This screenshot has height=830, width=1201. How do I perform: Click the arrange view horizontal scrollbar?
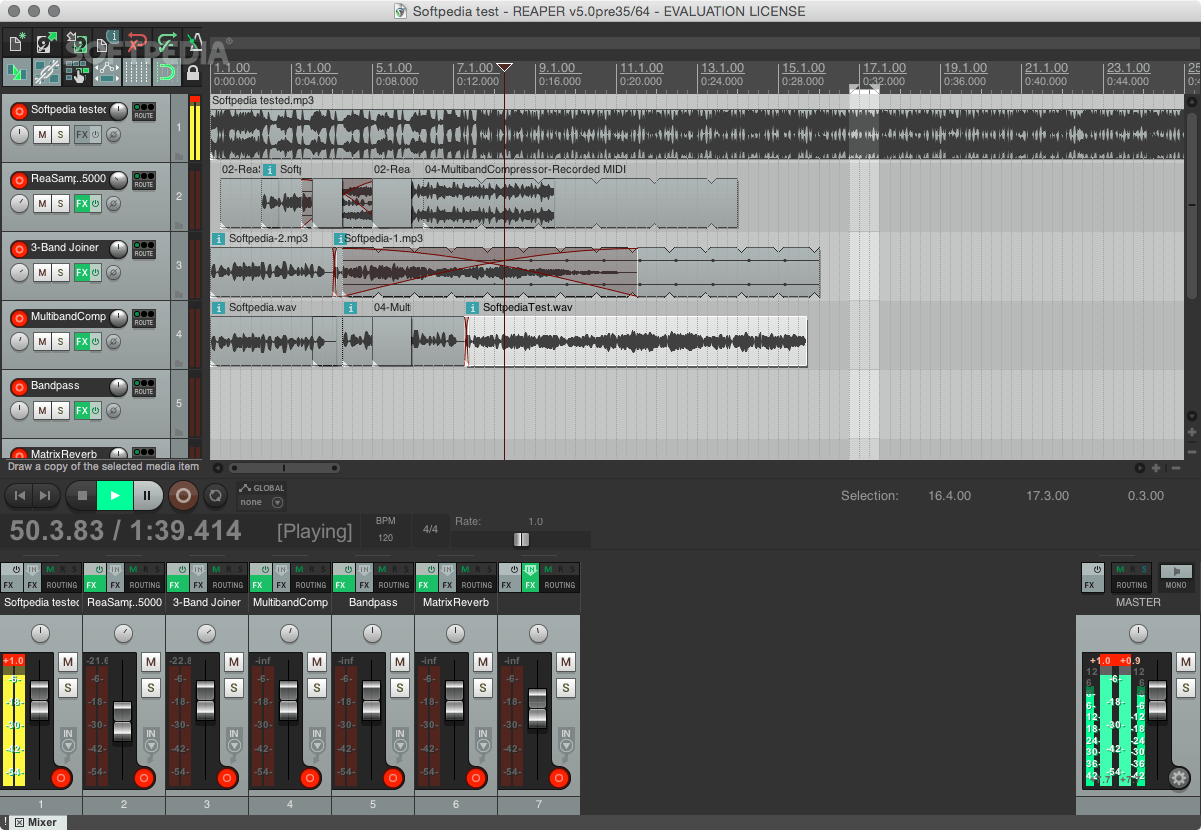[x=285, y=467]
